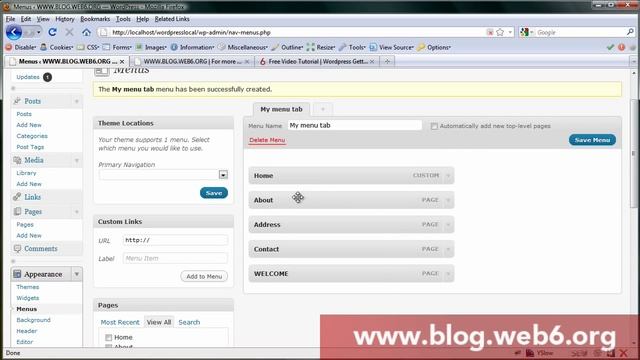
Task: Stop loading with the X icon
Action: click(69, 32)
